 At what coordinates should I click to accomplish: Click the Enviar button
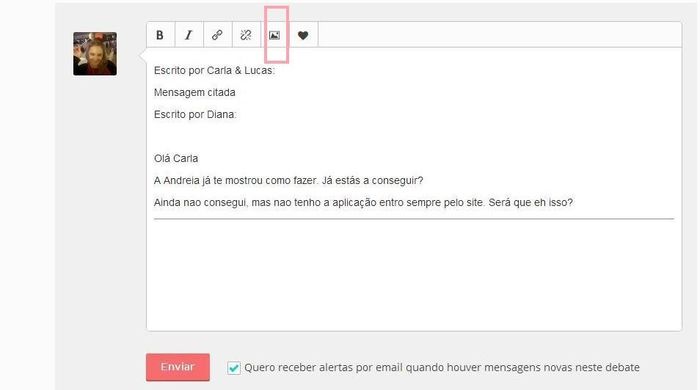click(178, 367)
